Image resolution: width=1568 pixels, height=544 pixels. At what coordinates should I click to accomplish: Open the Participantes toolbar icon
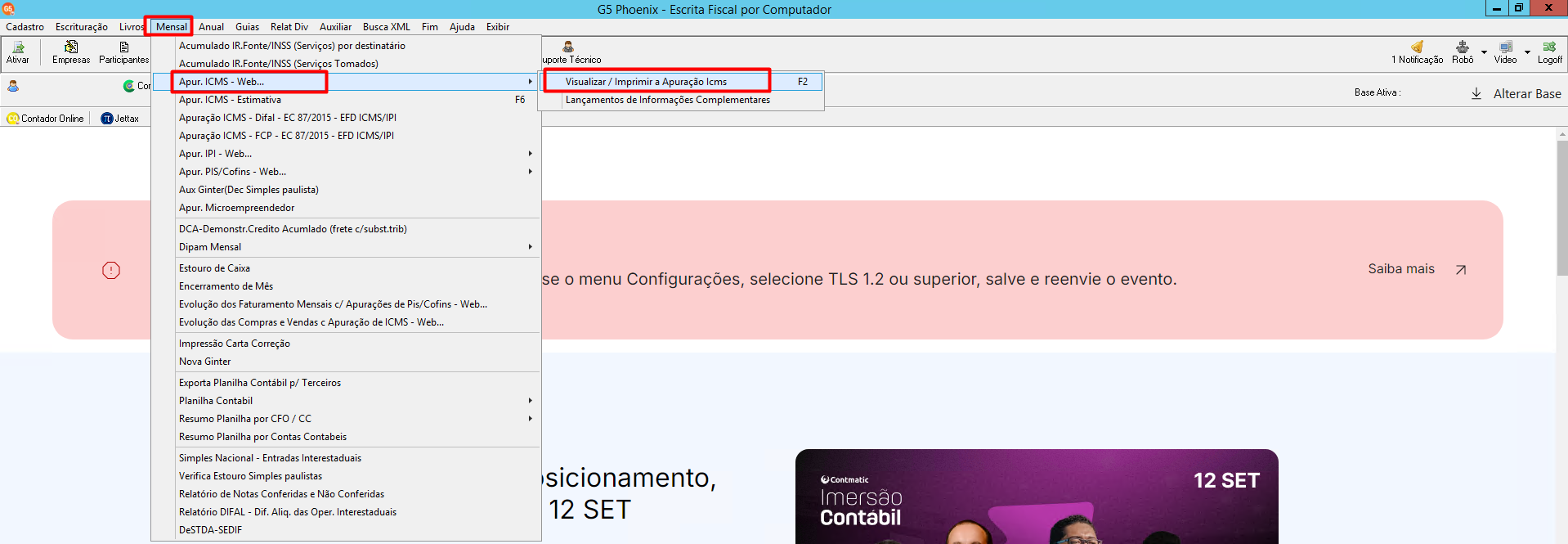[124, 52]
